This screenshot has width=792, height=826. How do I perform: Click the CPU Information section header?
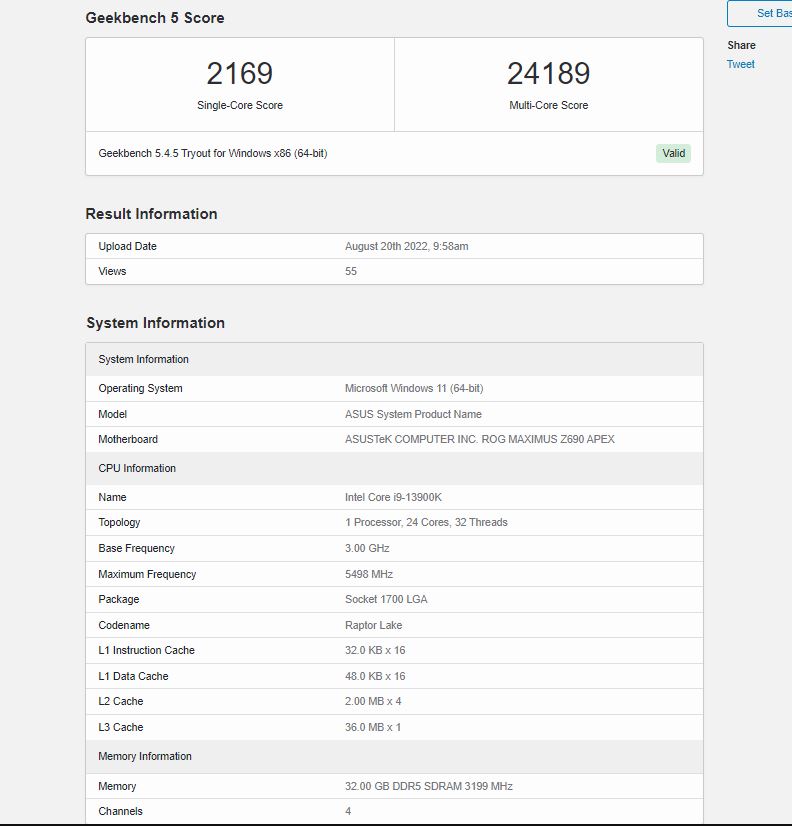point(394,468)
